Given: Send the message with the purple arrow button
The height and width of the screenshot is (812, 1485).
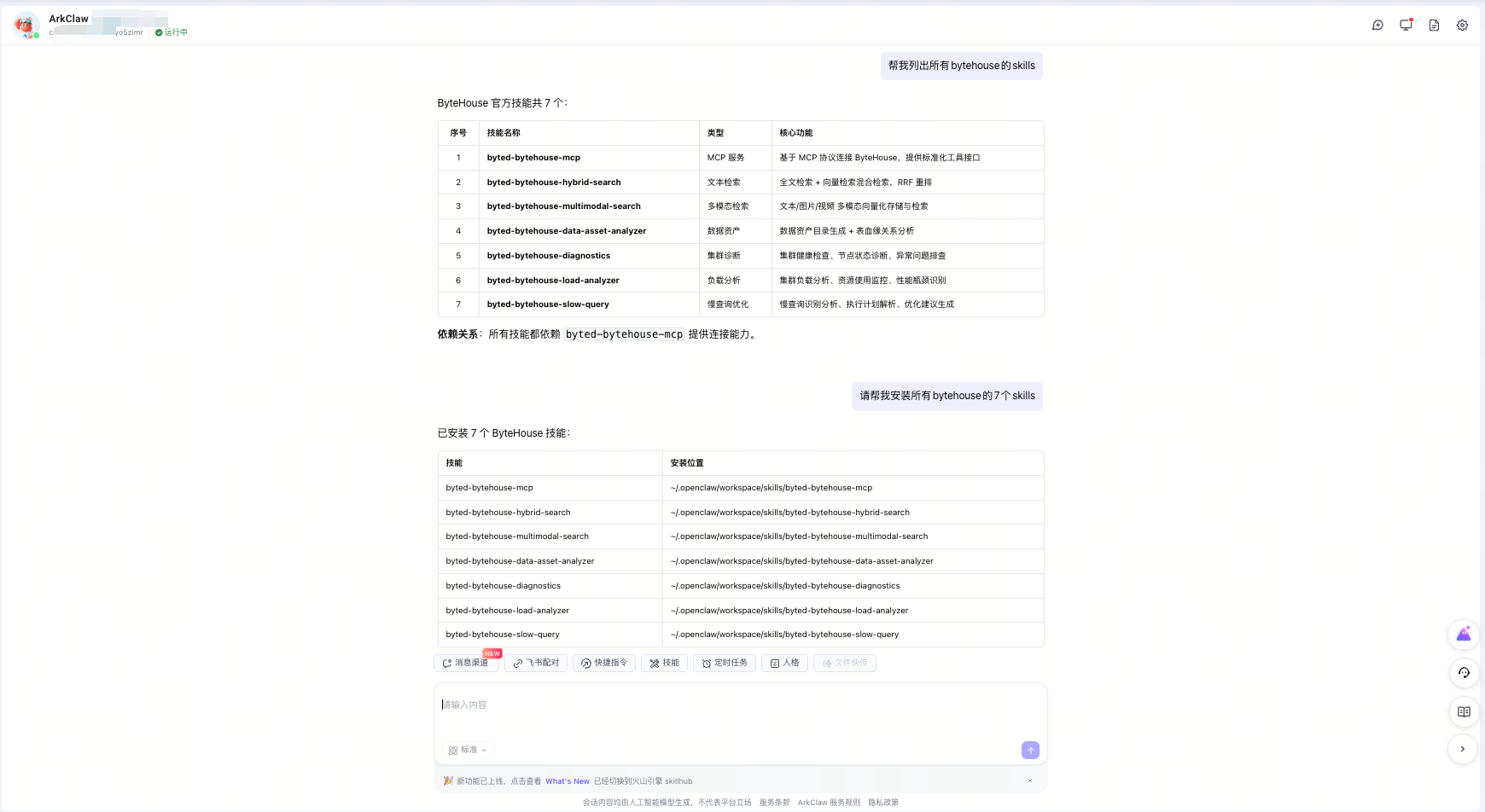Looking at the screenshot, I should pyautogui.click(x=1030, y=750).
